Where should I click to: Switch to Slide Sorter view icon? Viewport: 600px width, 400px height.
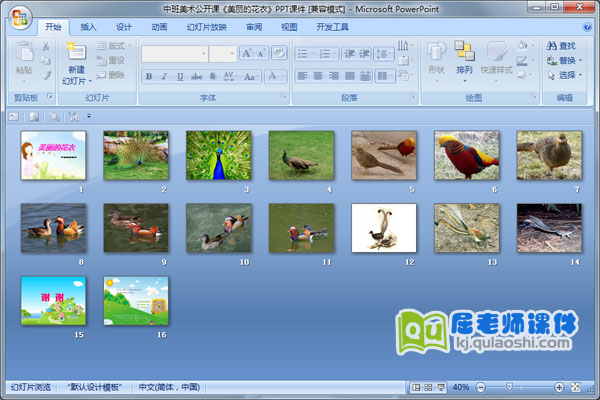pos(429,387)
